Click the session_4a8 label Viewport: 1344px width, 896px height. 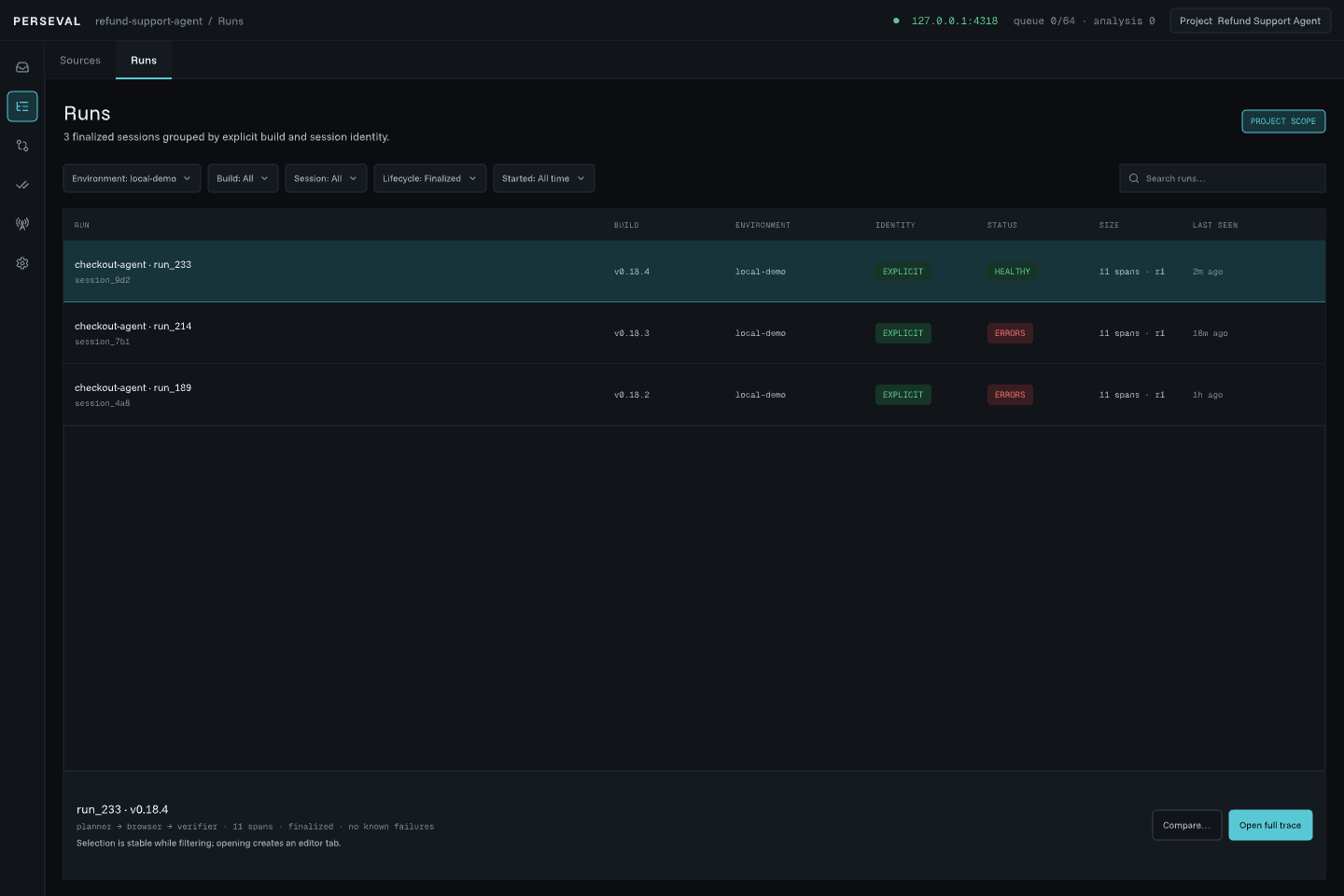point(103,403)
